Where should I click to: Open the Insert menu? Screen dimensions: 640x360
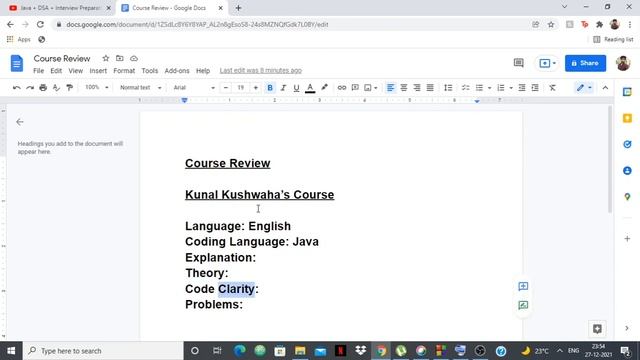coord(98,71)
